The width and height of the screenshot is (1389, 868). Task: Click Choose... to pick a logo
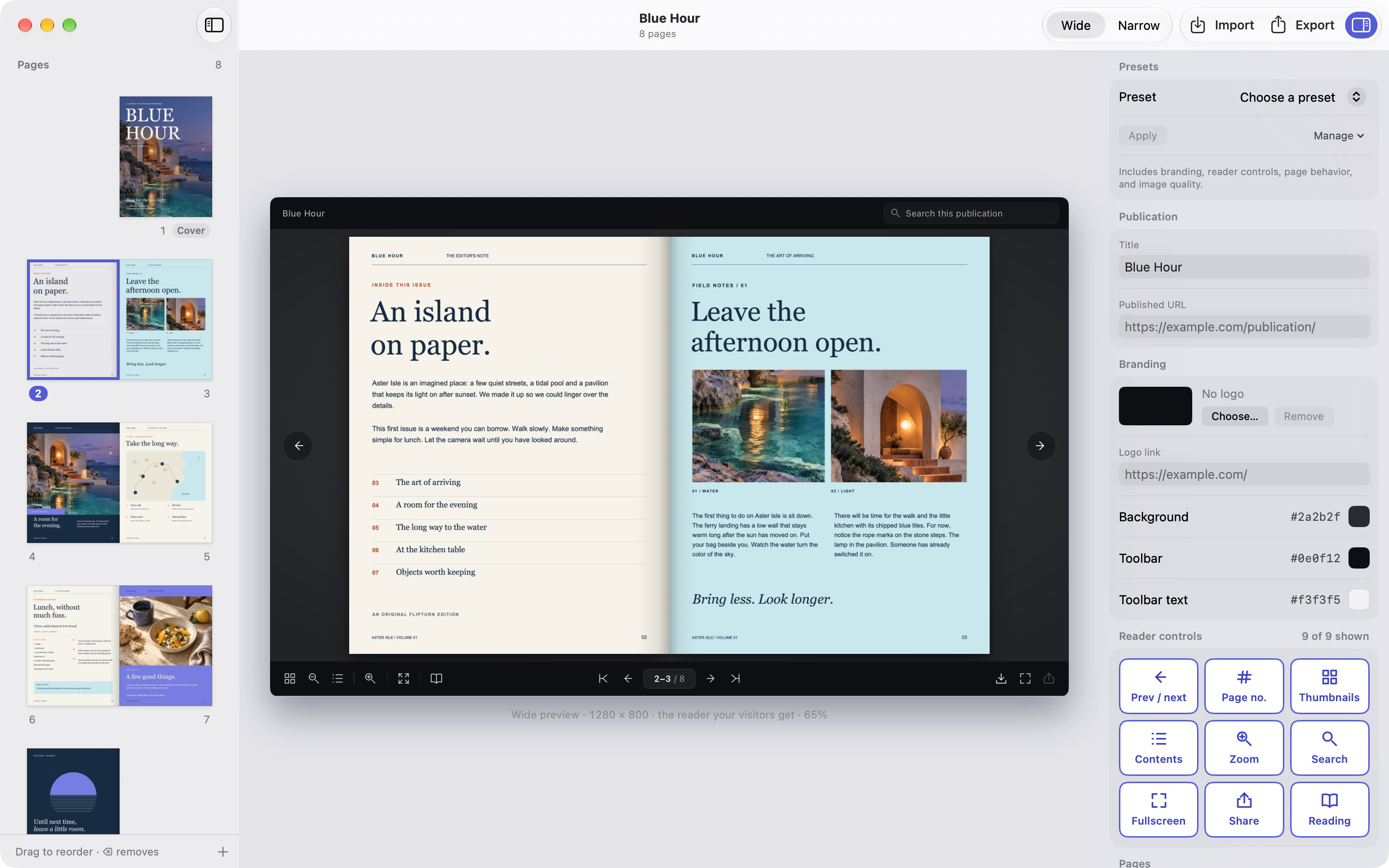tap(1235, 416)
